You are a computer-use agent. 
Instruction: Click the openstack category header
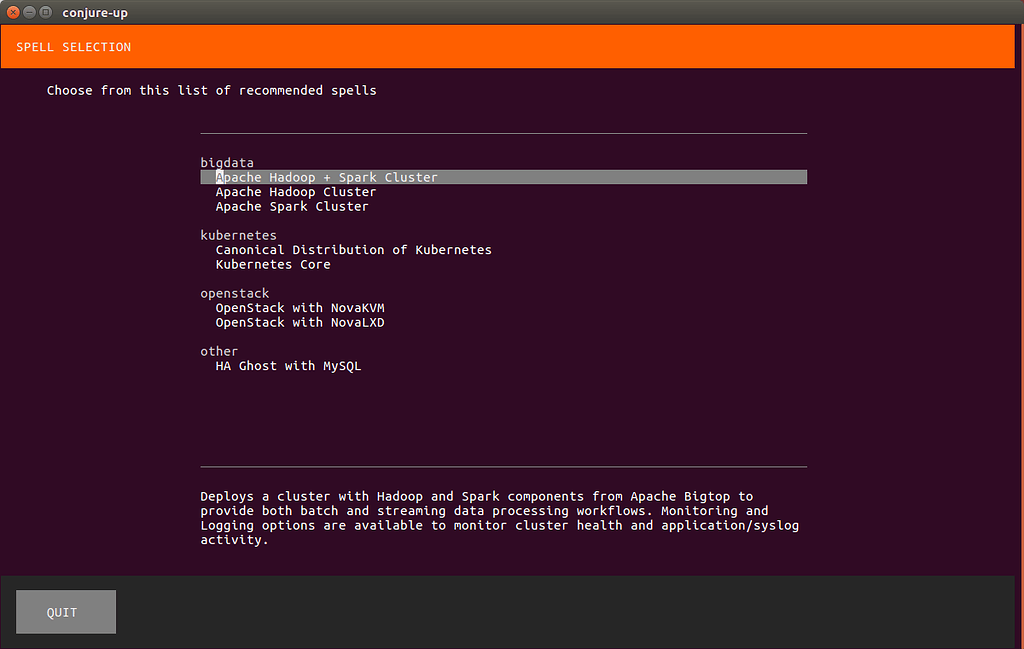point(234,292)
